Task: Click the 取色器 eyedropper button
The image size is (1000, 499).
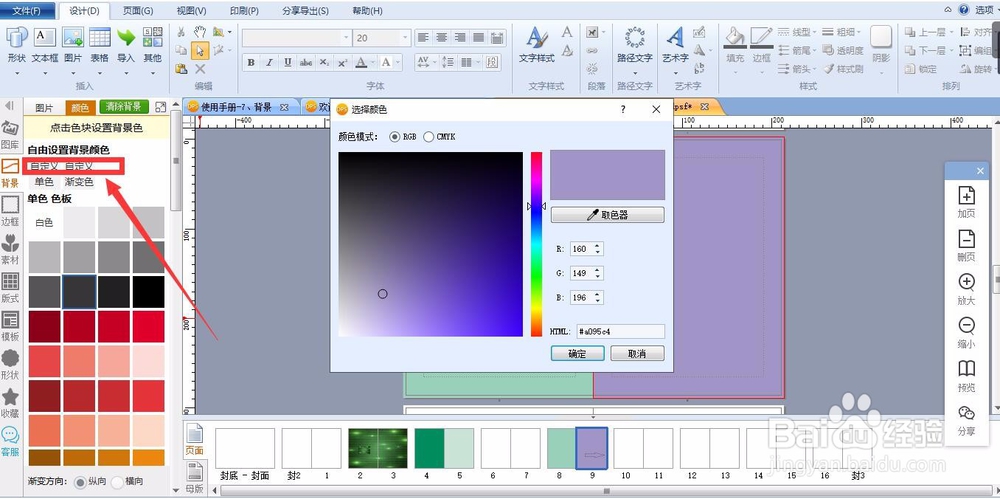Action: click(x=607, y=215)
